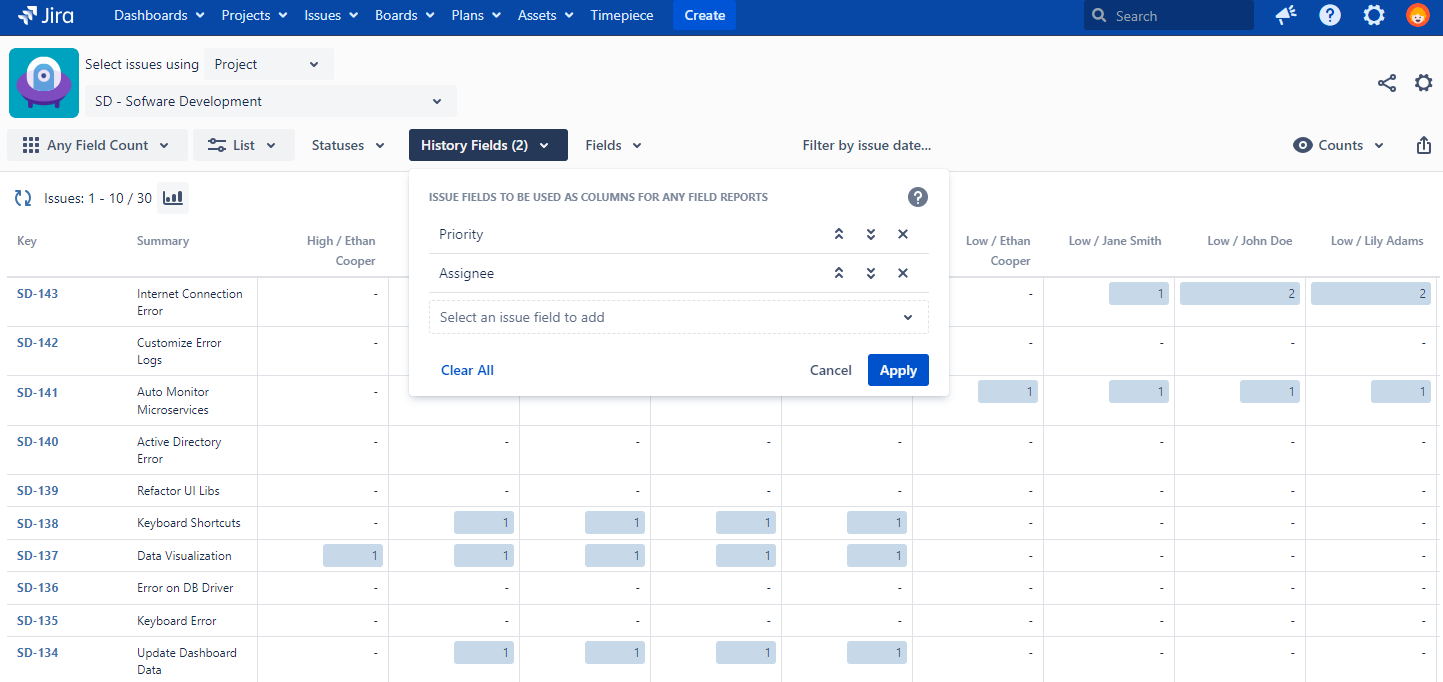
Task: Move Assignee field up
Action: pos(839,273)
